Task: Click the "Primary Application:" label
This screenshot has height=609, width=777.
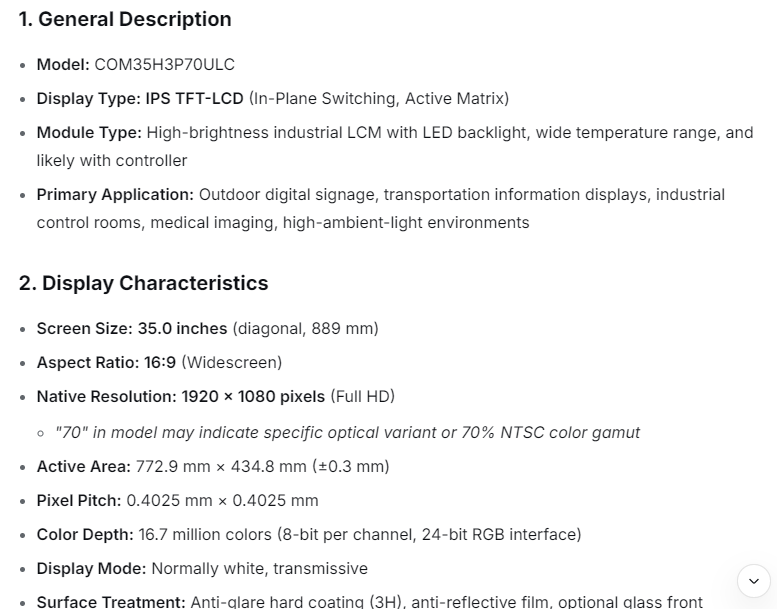Action: pyautogui.click(x=115, y=194)
